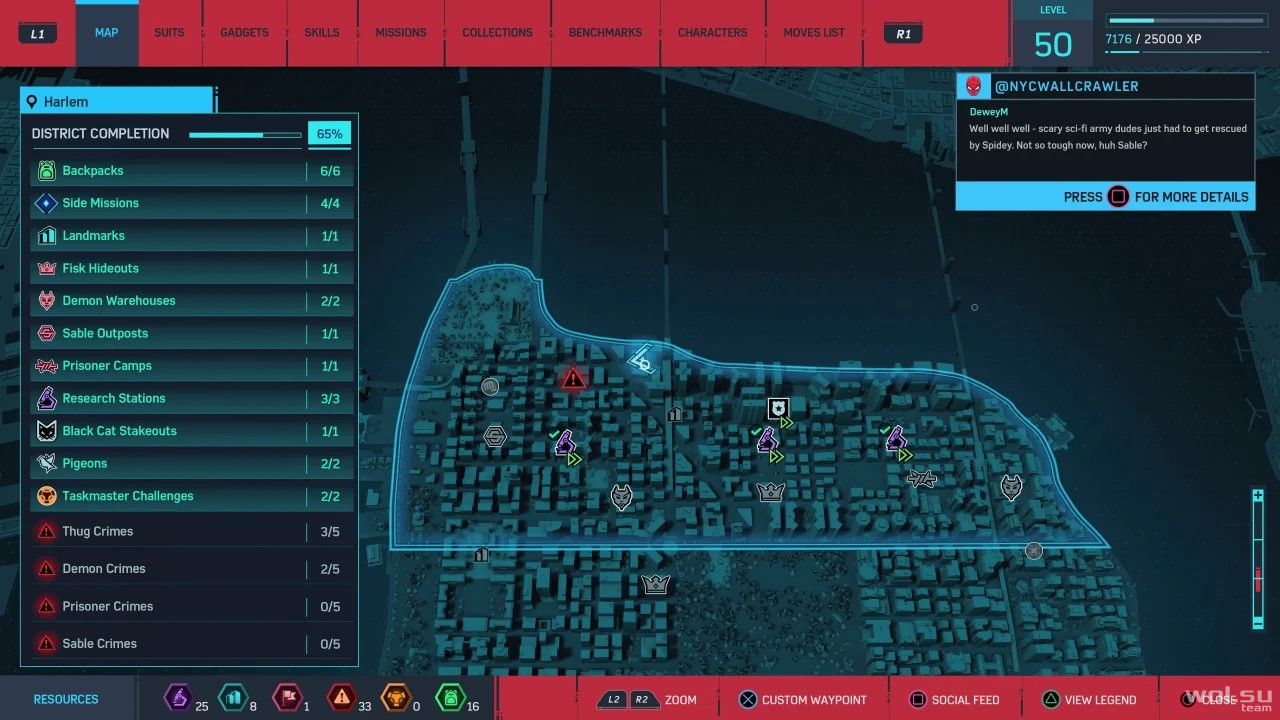Click the Taskmaster Challenges orange icon
The image size is (1280, 720).
point(46,496)
